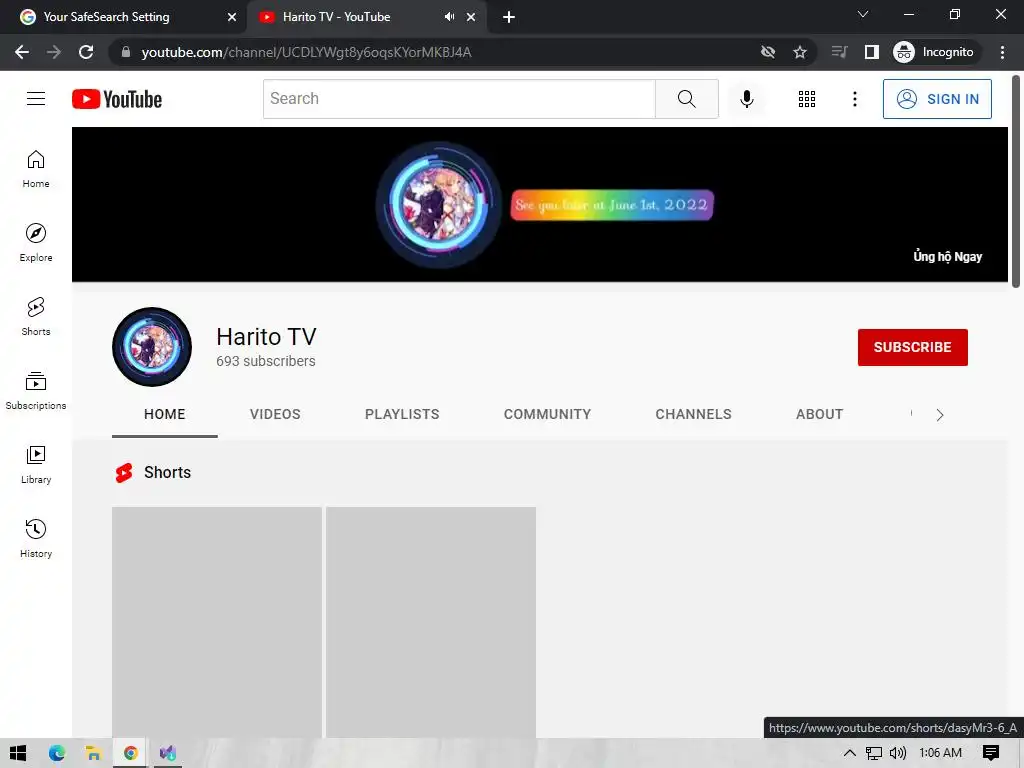Click the SIGN IN button
The height and width of the screenshot is (768, 1024).
tap(937, 99)
